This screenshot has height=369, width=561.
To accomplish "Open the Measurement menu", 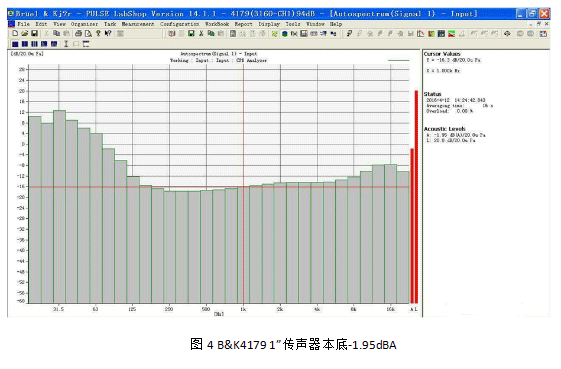I will 138,24.
